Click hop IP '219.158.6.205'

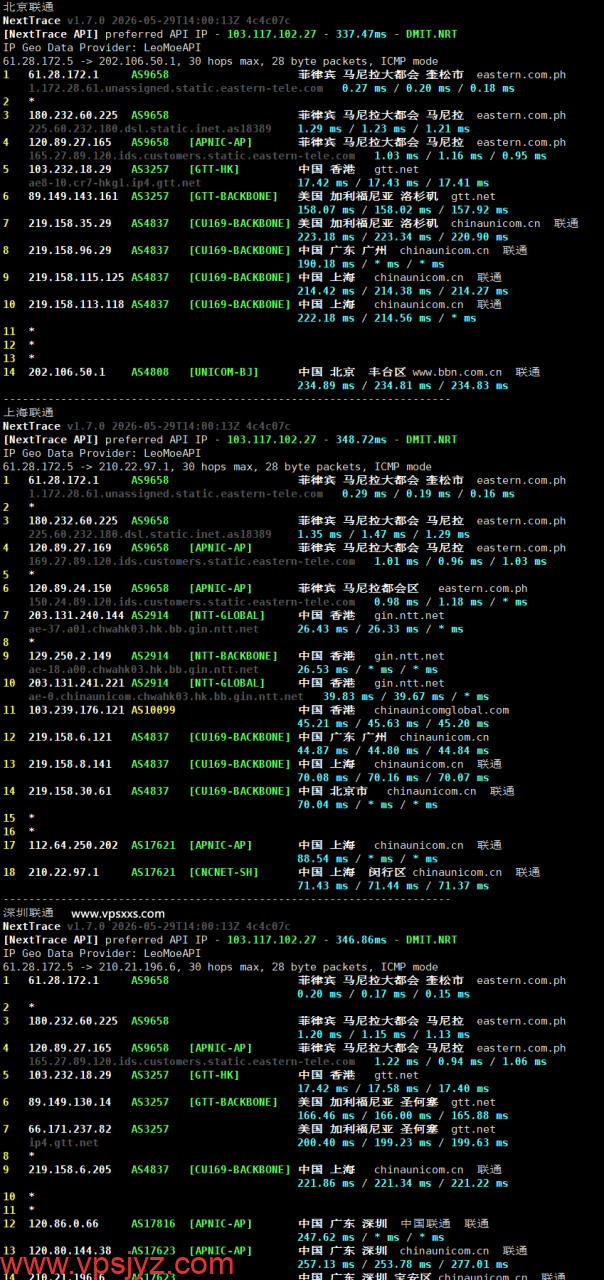click(70, 1169)
